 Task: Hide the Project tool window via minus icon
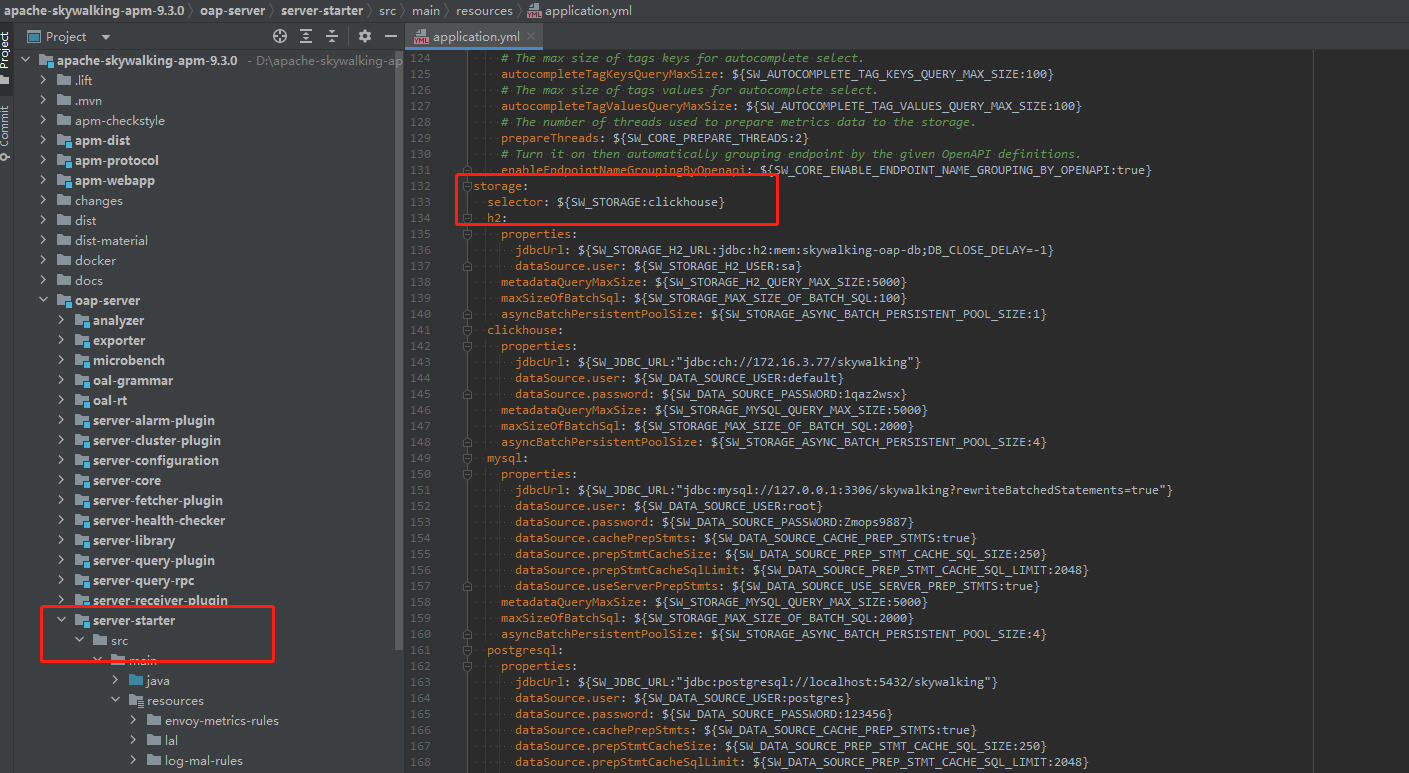[x=391, y=36]
